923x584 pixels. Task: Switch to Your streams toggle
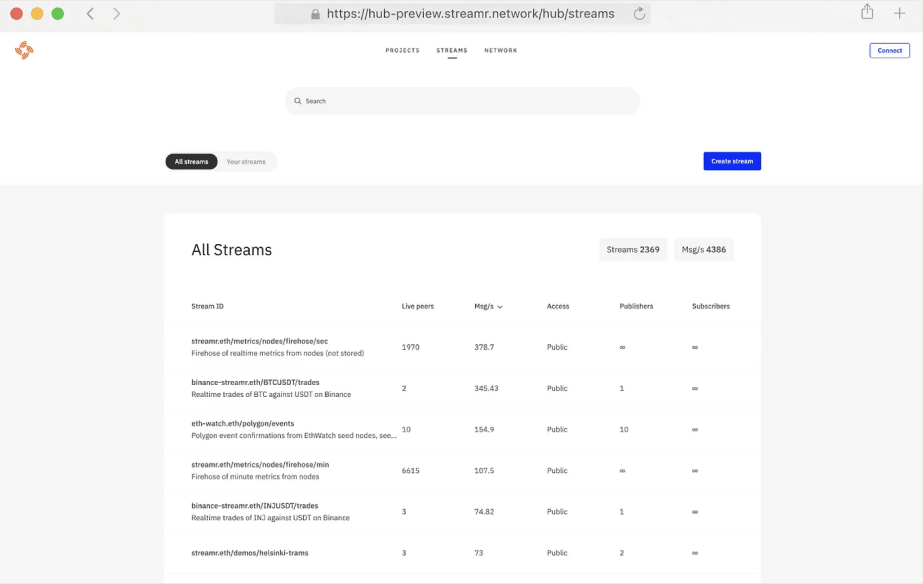click(x=246, y=161)
